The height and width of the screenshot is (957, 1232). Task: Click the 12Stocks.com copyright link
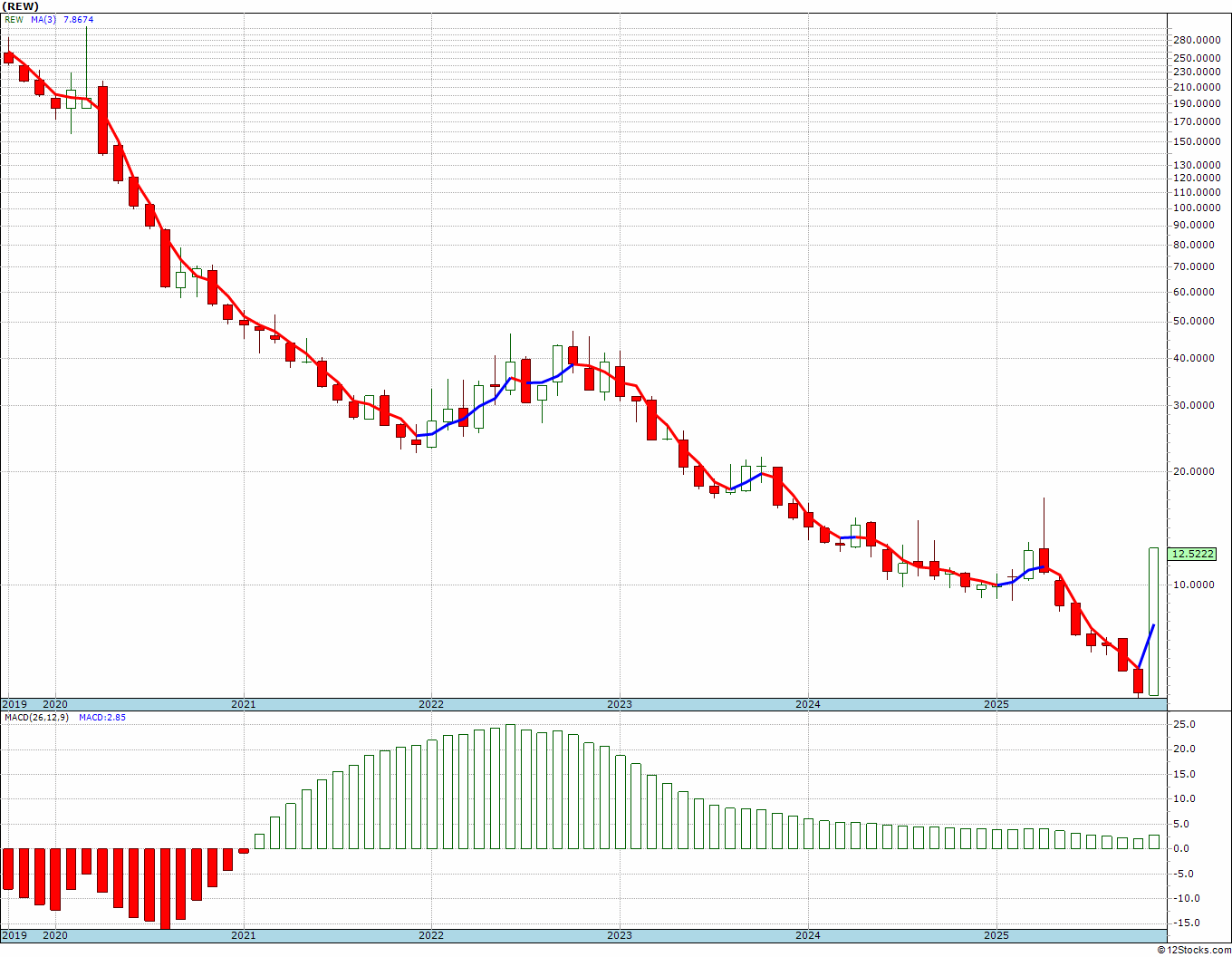coord(1192,950)
